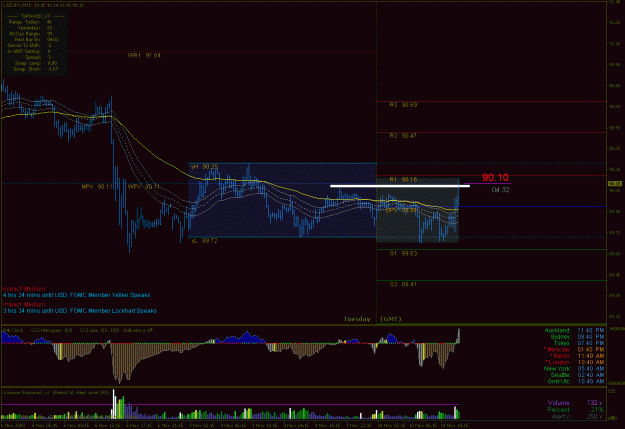
Task: Click the yH 90.25 yesterday-high label
Action: (204, 167)
